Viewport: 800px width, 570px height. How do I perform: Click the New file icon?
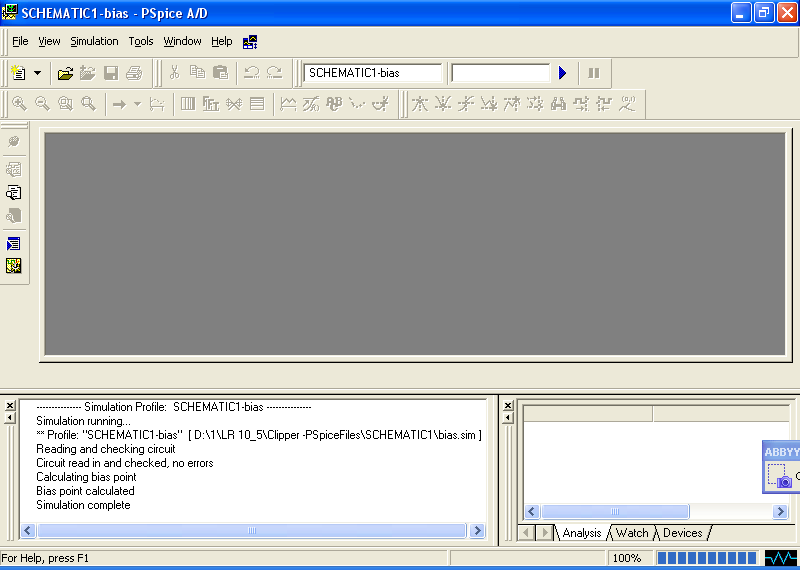18,73
